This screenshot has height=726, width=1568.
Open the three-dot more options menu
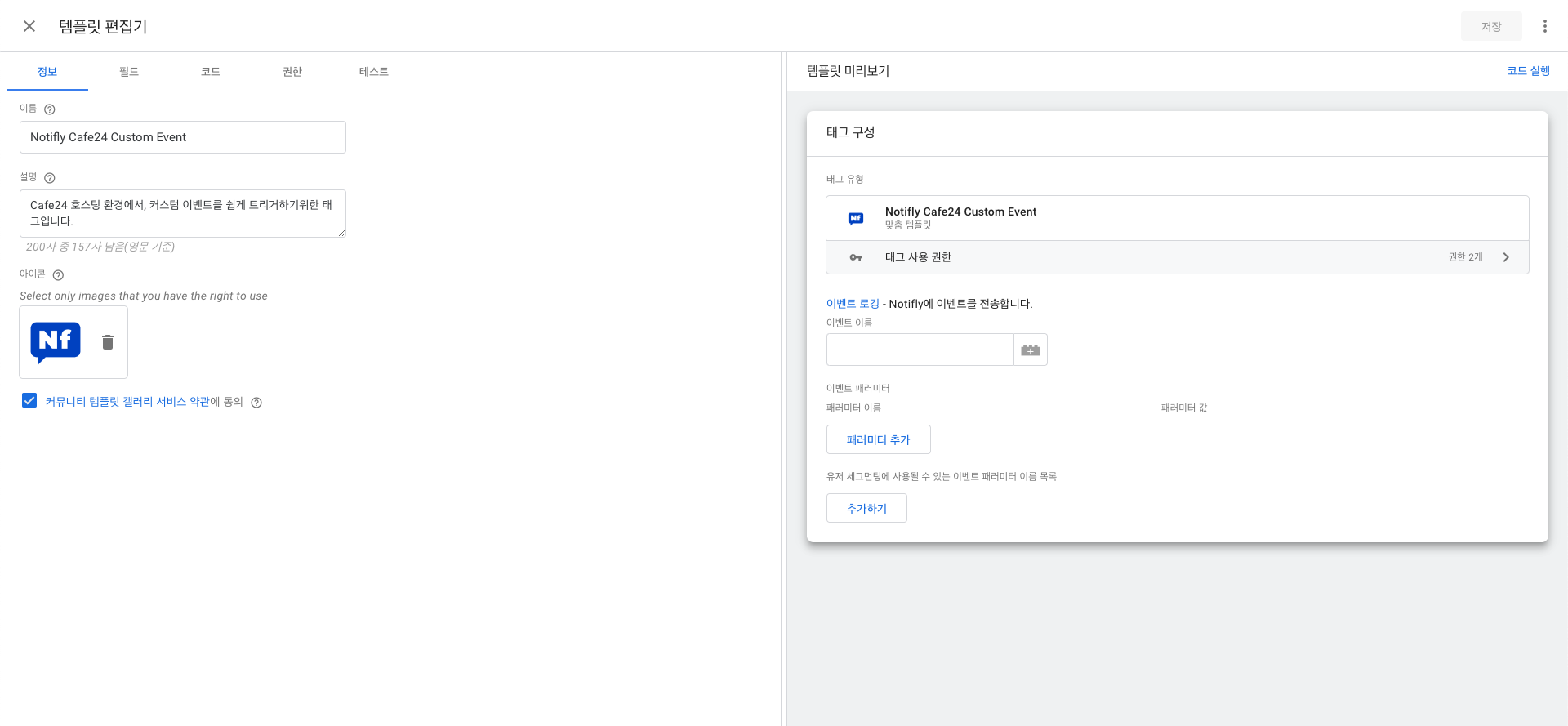[x=1544, y=26]
